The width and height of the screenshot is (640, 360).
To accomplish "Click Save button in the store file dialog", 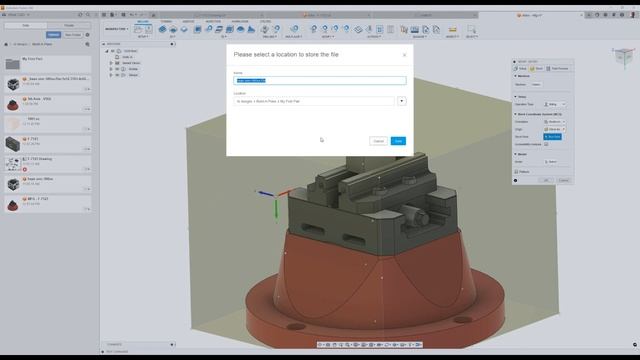I will [x=398, y=141].
